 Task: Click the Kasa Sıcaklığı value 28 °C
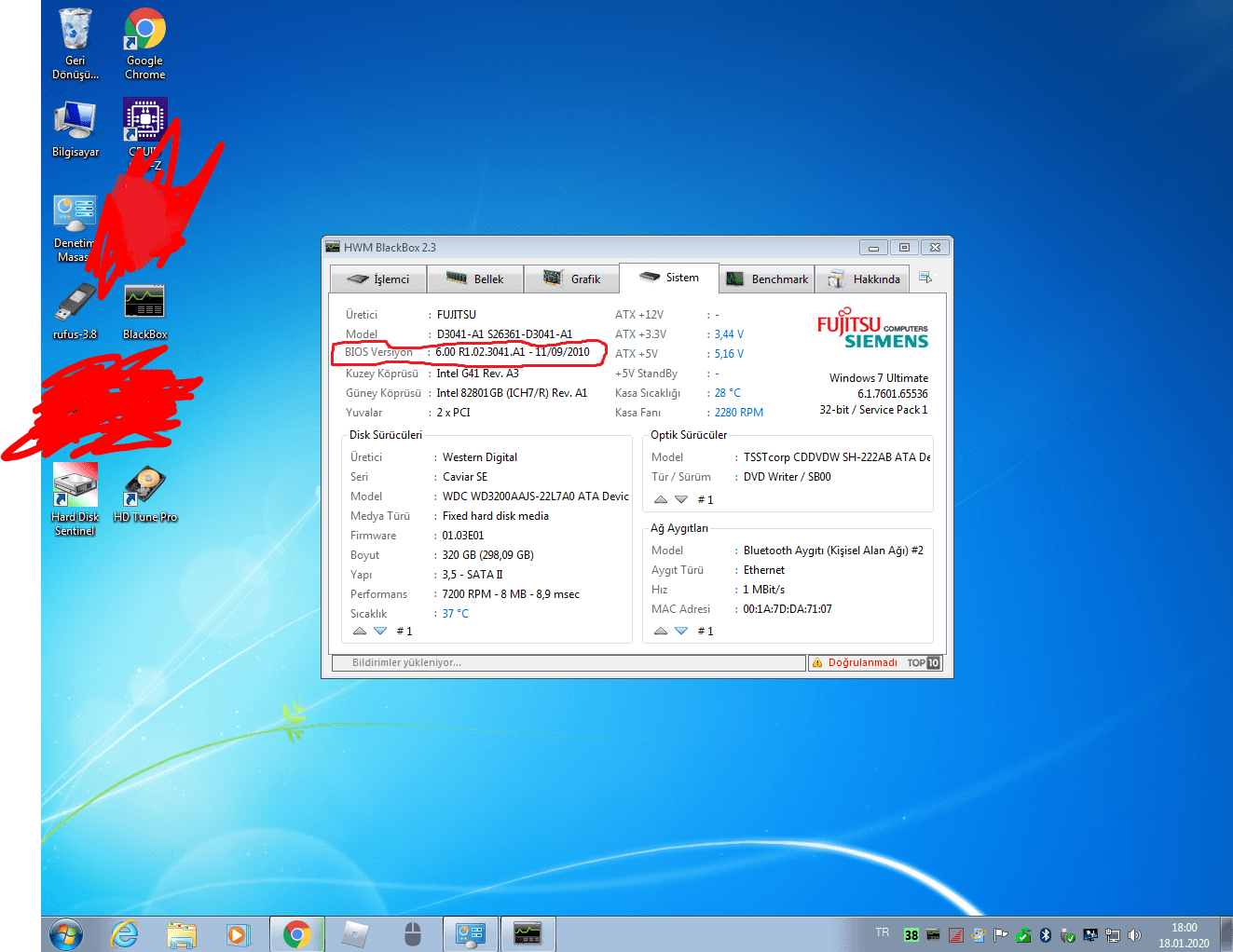(728, 393)
